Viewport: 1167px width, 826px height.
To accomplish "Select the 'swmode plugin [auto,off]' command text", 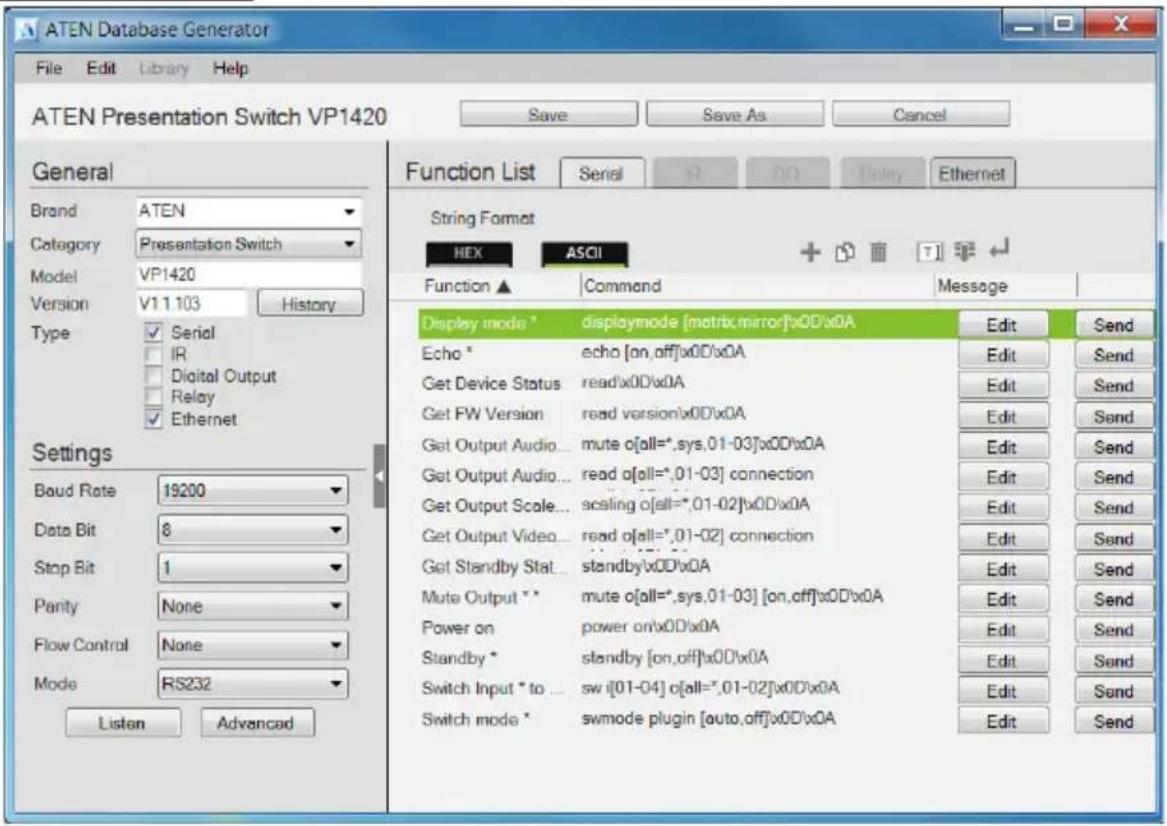I will (708, 719).
